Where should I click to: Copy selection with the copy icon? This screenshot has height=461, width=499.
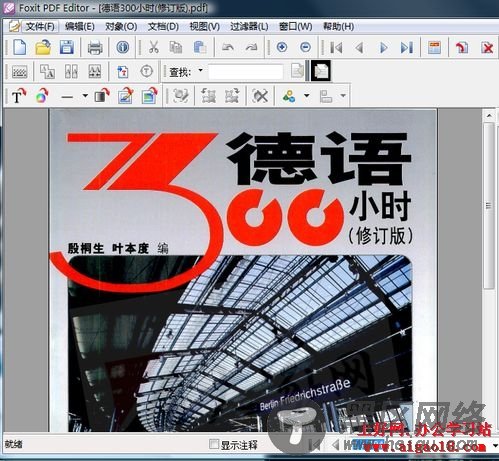click(176, 47)
